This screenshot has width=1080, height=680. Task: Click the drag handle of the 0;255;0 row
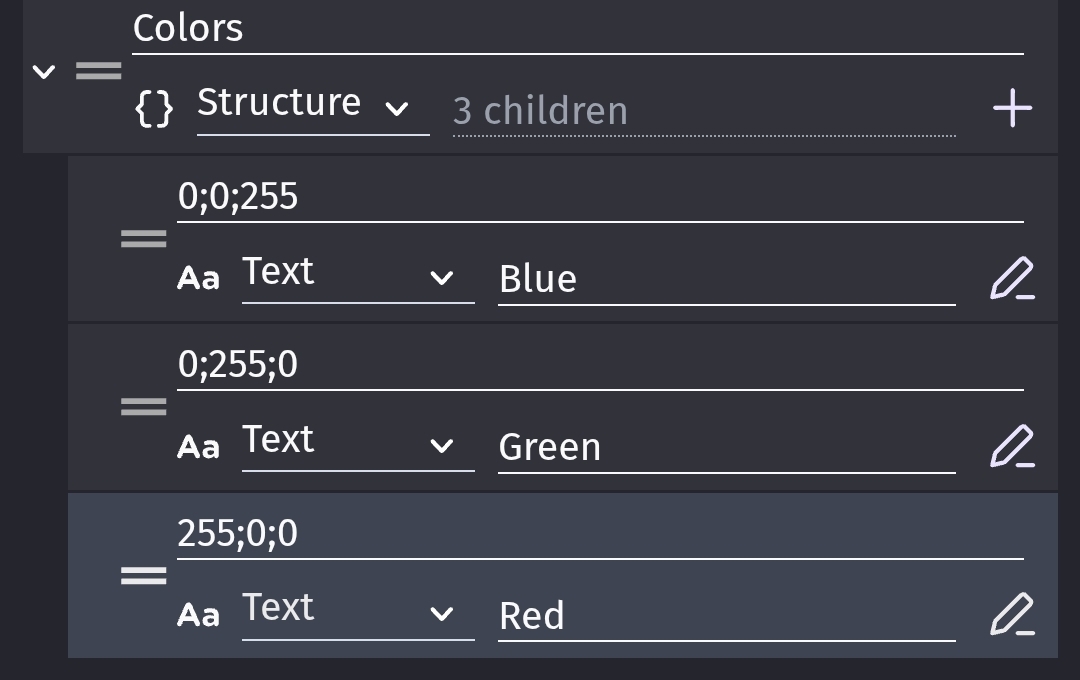[143, 407]
